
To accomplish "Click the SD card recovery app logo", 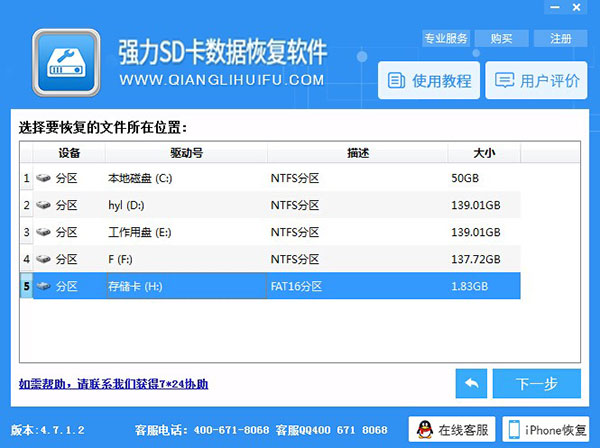I will (66, 63).
